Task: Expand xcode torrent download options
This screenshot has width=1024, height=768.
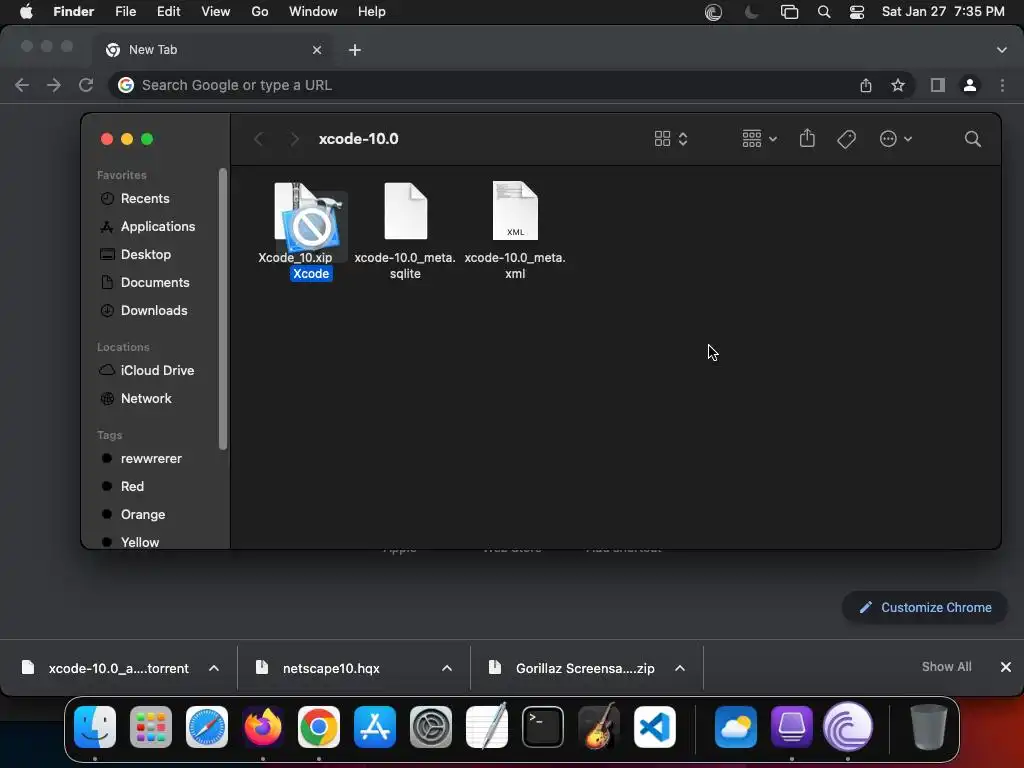Action: 214,668
